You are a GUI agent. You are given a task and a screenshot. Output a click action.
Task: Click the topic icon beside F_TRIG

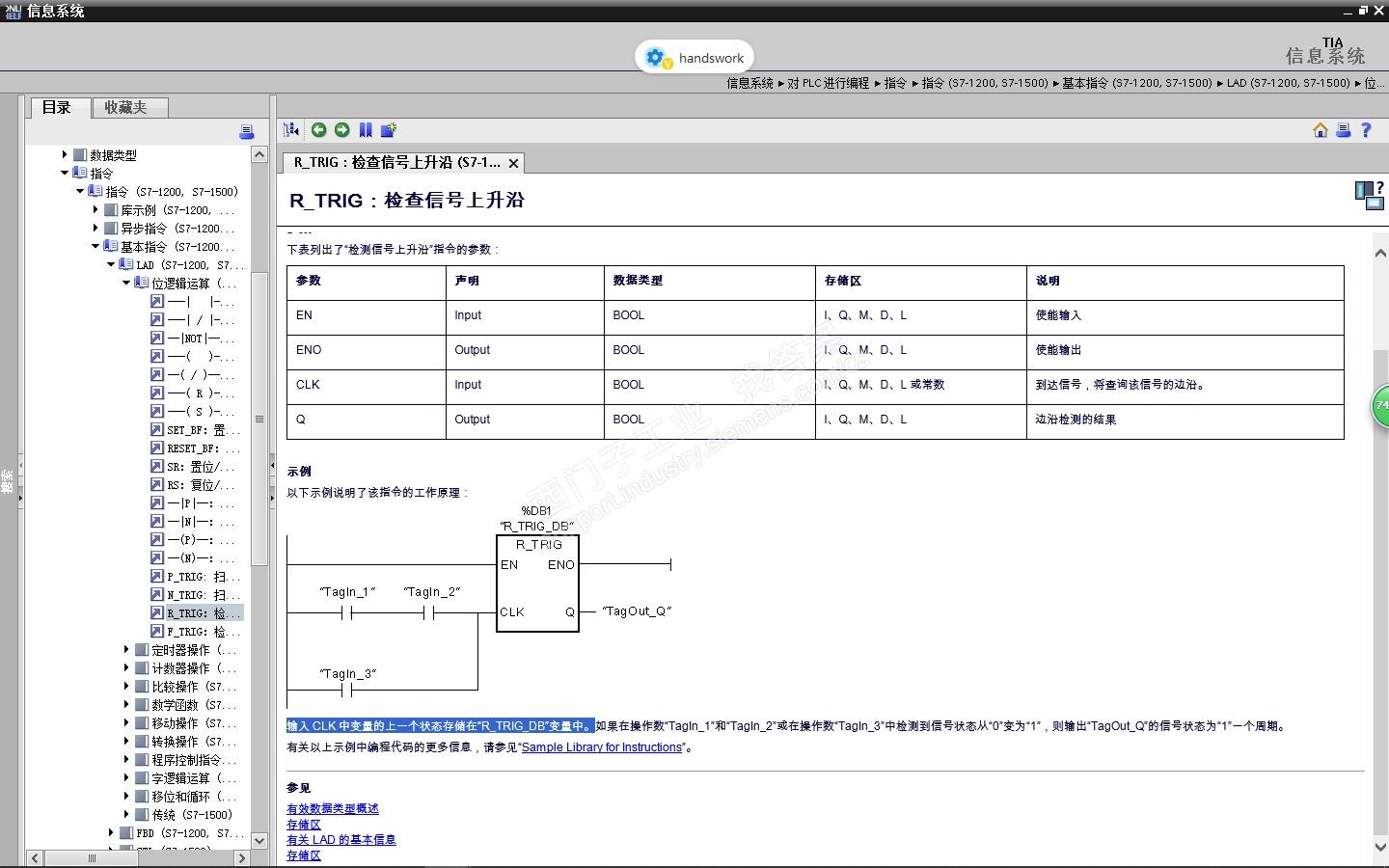point(157,631)
